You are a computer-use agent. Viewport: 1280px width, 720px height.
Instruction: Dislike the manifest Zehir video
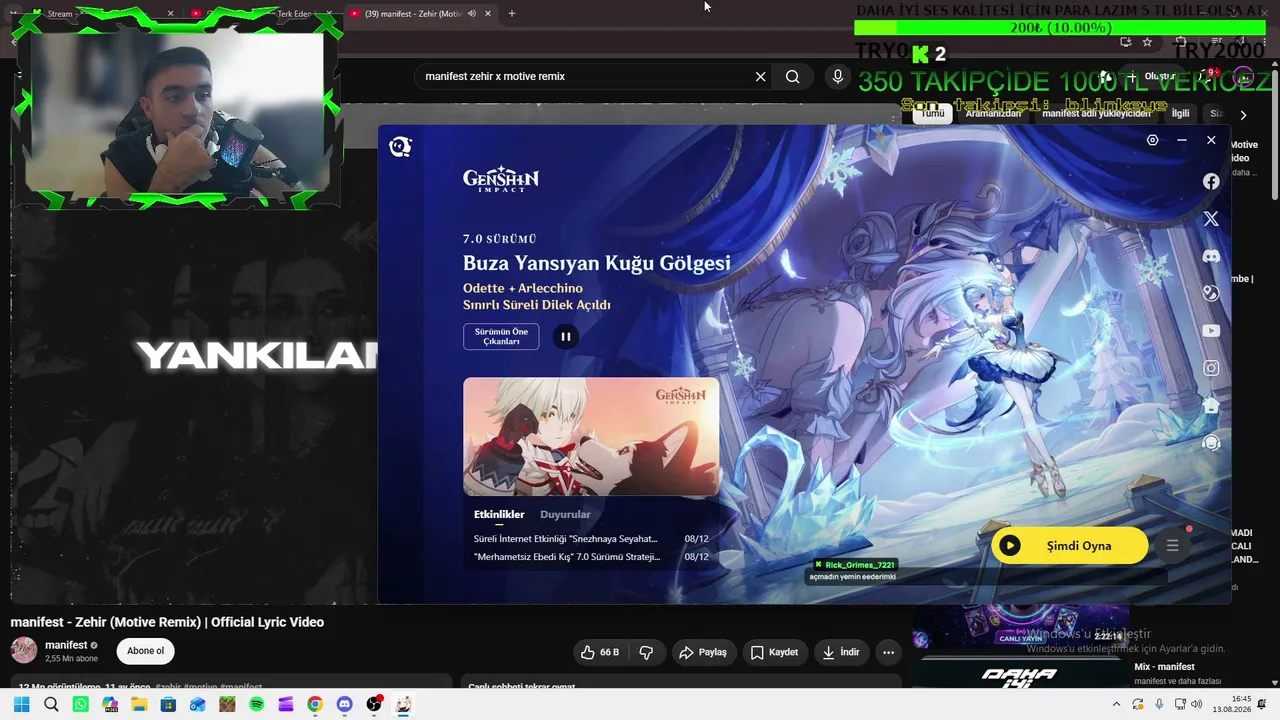646,652
